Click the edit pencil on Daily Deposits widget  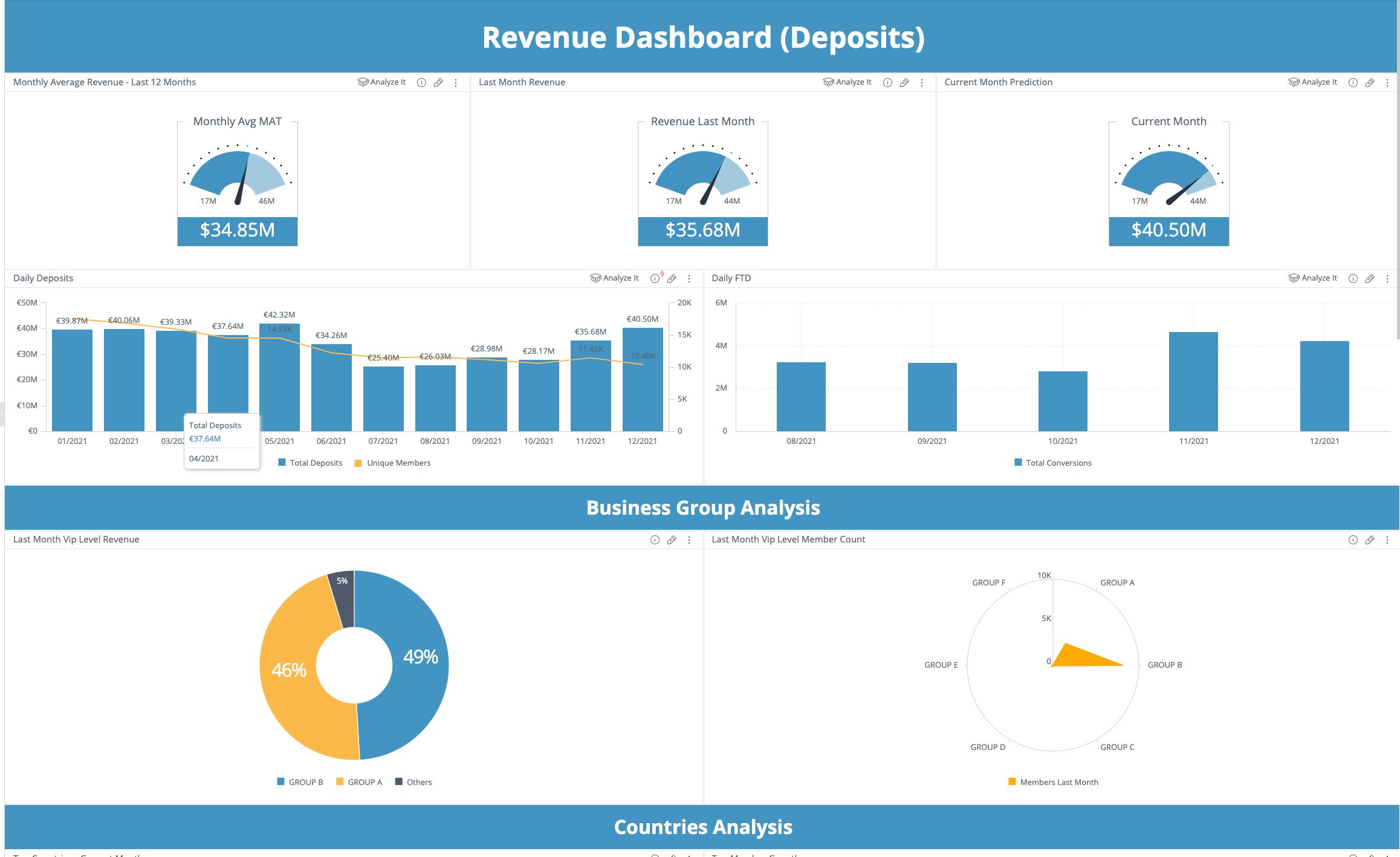pos(672,278)
